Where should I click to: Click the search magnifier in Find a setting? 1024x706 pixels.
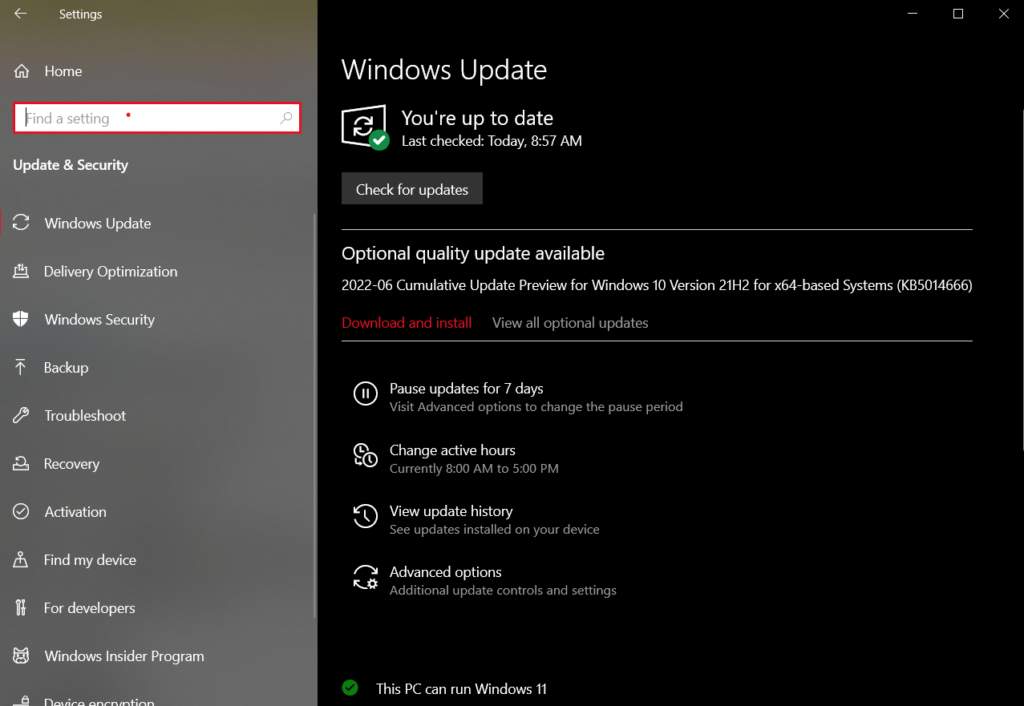click(286, 118)
